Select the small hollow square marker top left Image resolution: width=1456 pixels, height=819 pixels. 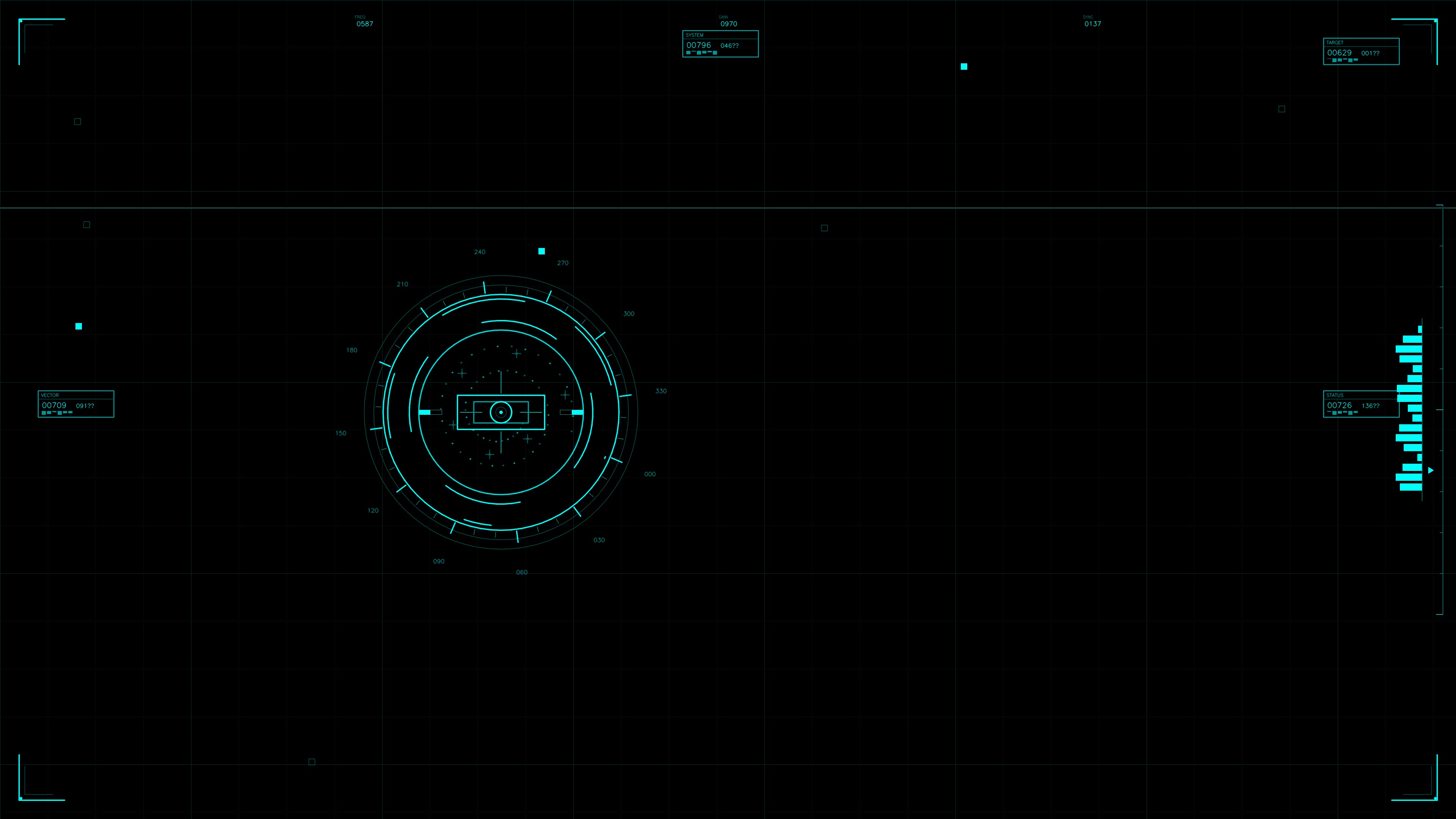(77, 121)
